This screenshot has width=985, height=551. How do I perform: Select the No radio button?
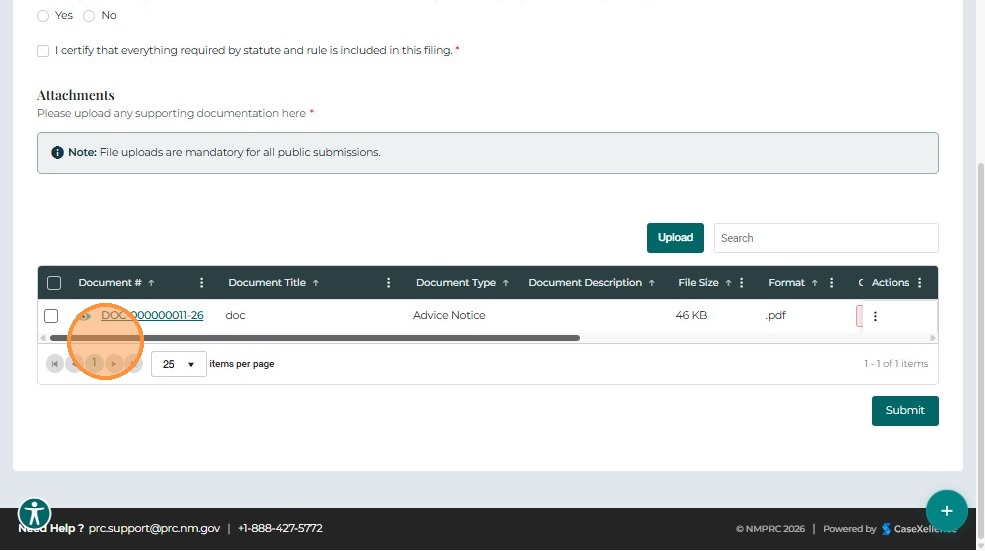(x=89, y=16)
